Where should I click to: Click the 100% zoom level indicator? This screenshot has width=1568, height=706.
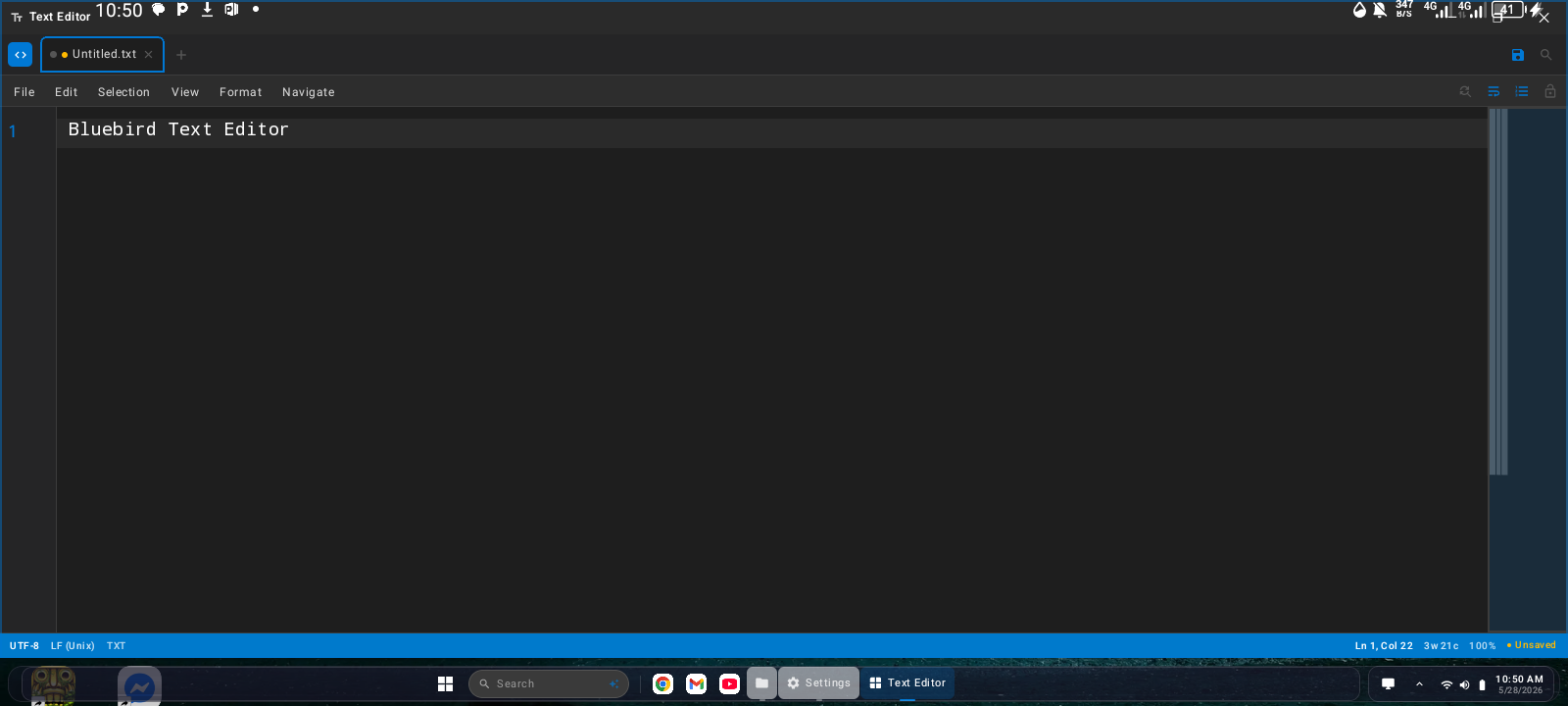tap(1483, 646)
